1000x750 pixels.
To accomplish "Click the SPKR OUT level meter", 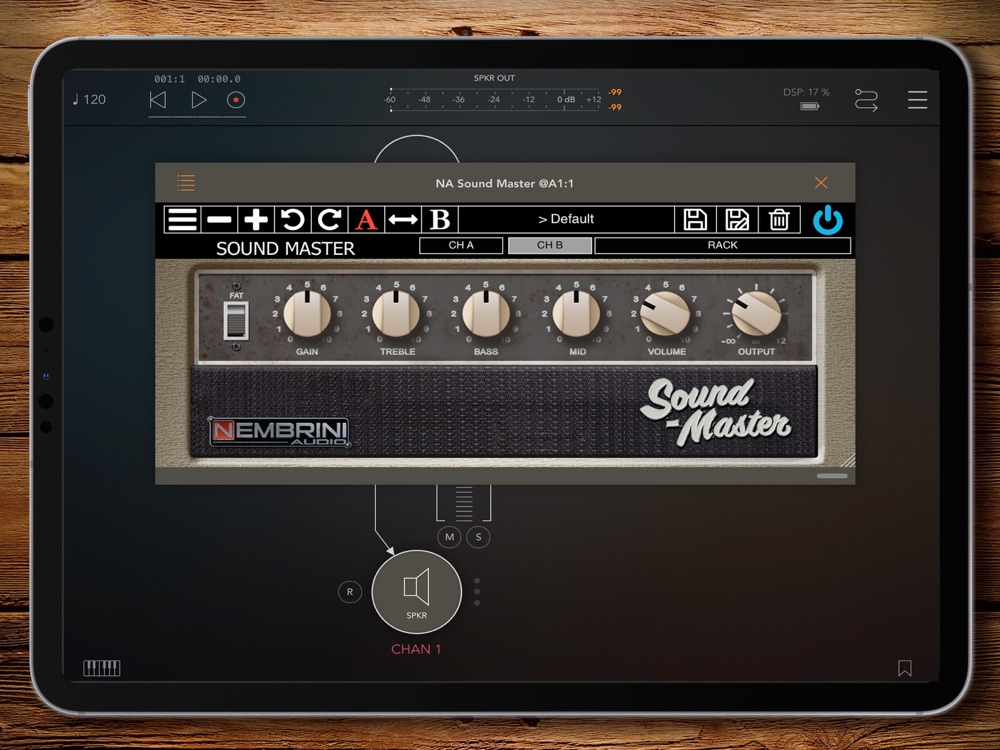I will (x=494, y=99).
